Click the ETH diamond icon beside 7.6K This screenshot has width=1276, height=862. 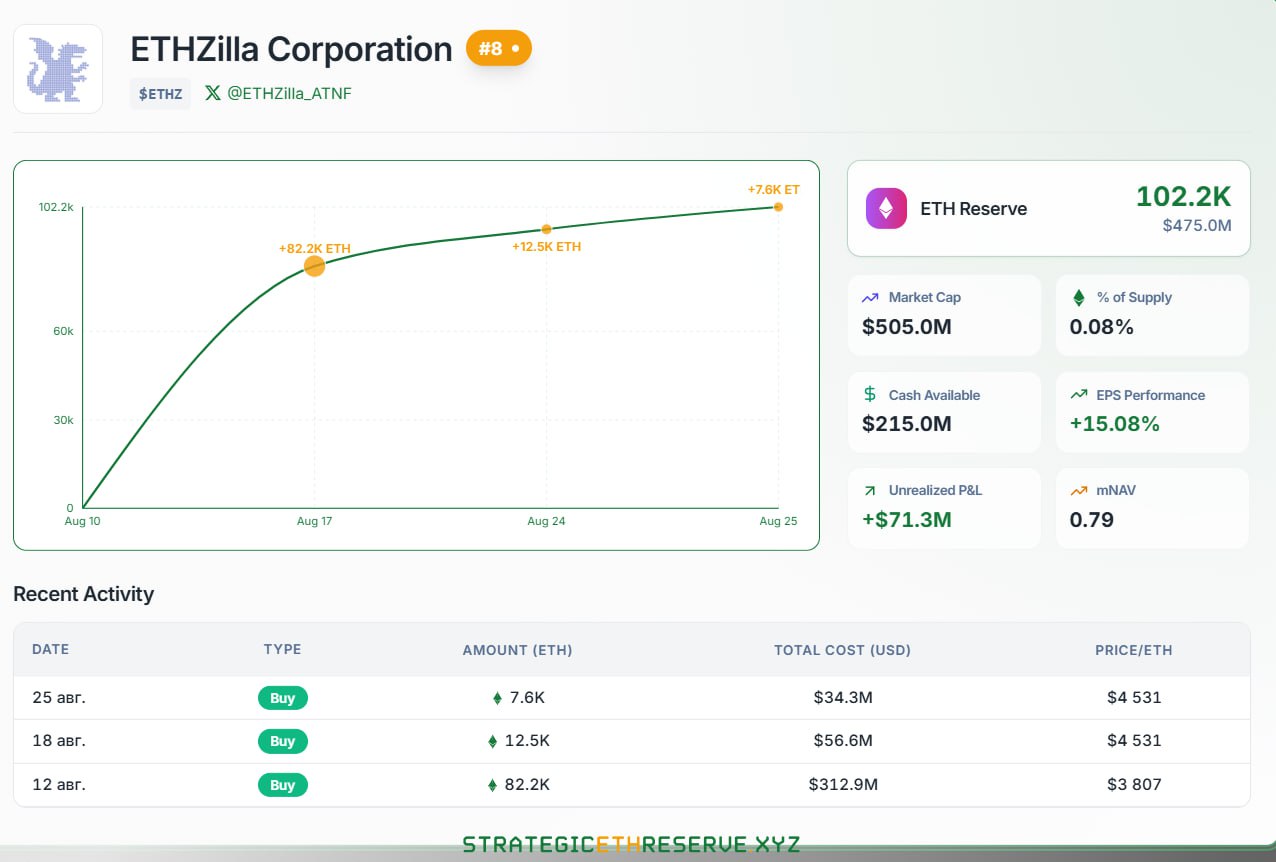(x=498, y=698)
